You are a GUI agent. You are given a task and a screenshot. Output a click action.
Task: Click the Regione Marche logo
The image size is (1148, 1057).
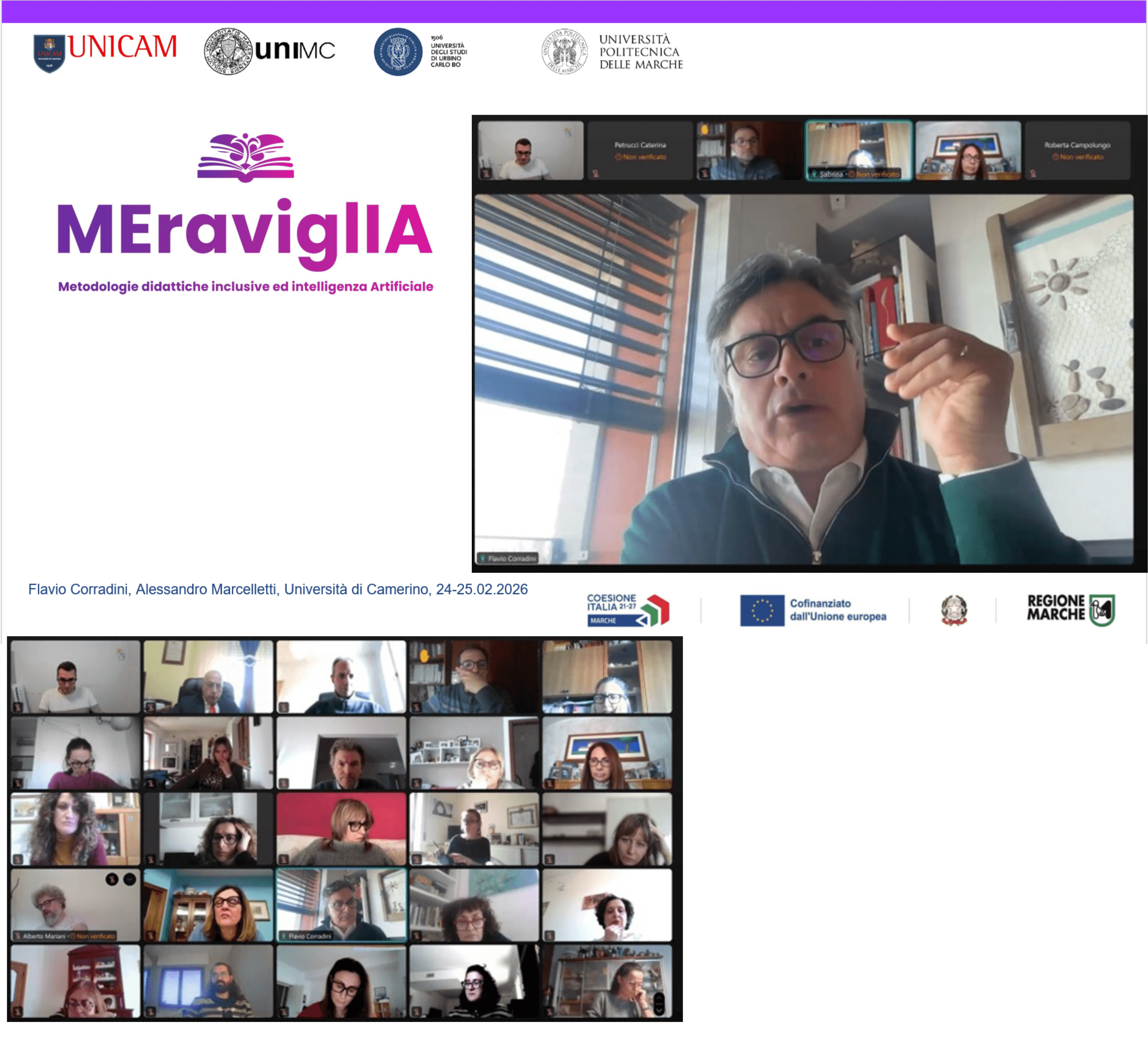click(x=1071, y=610)
